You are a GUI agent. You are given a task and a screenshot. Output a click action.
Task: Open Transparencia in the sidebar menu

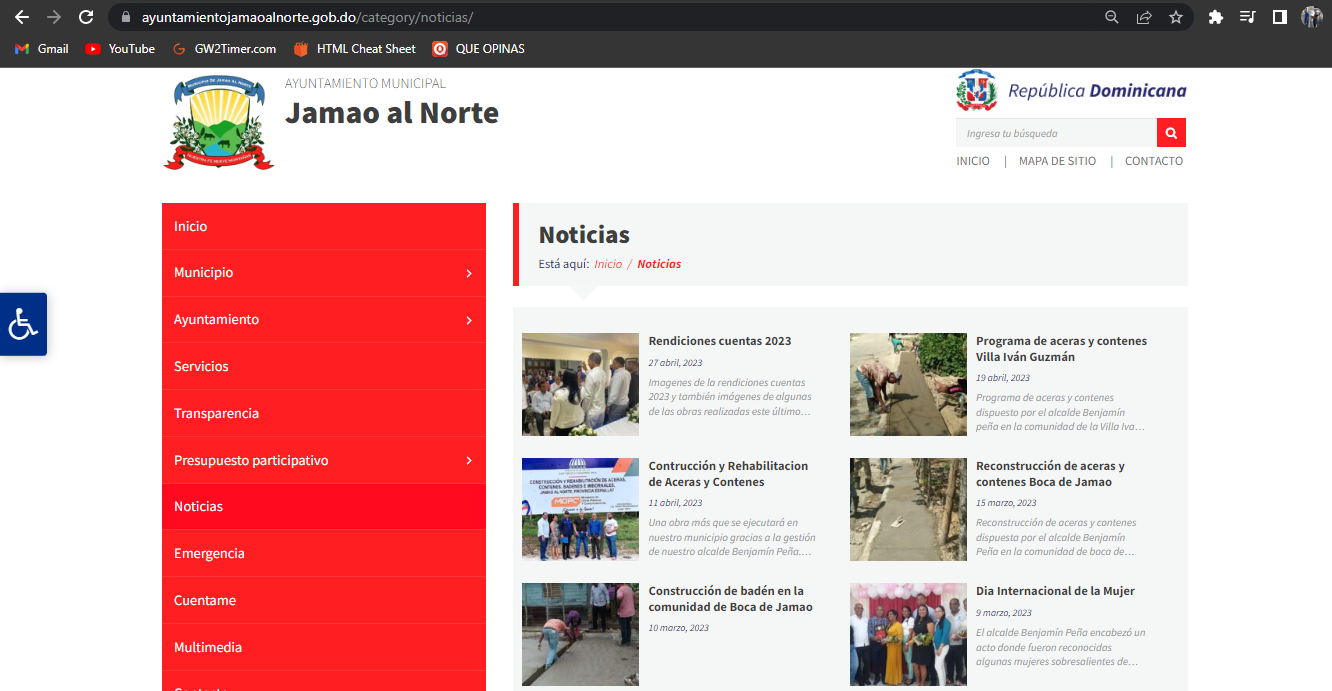pyautogui.click(x=324, y=413)
